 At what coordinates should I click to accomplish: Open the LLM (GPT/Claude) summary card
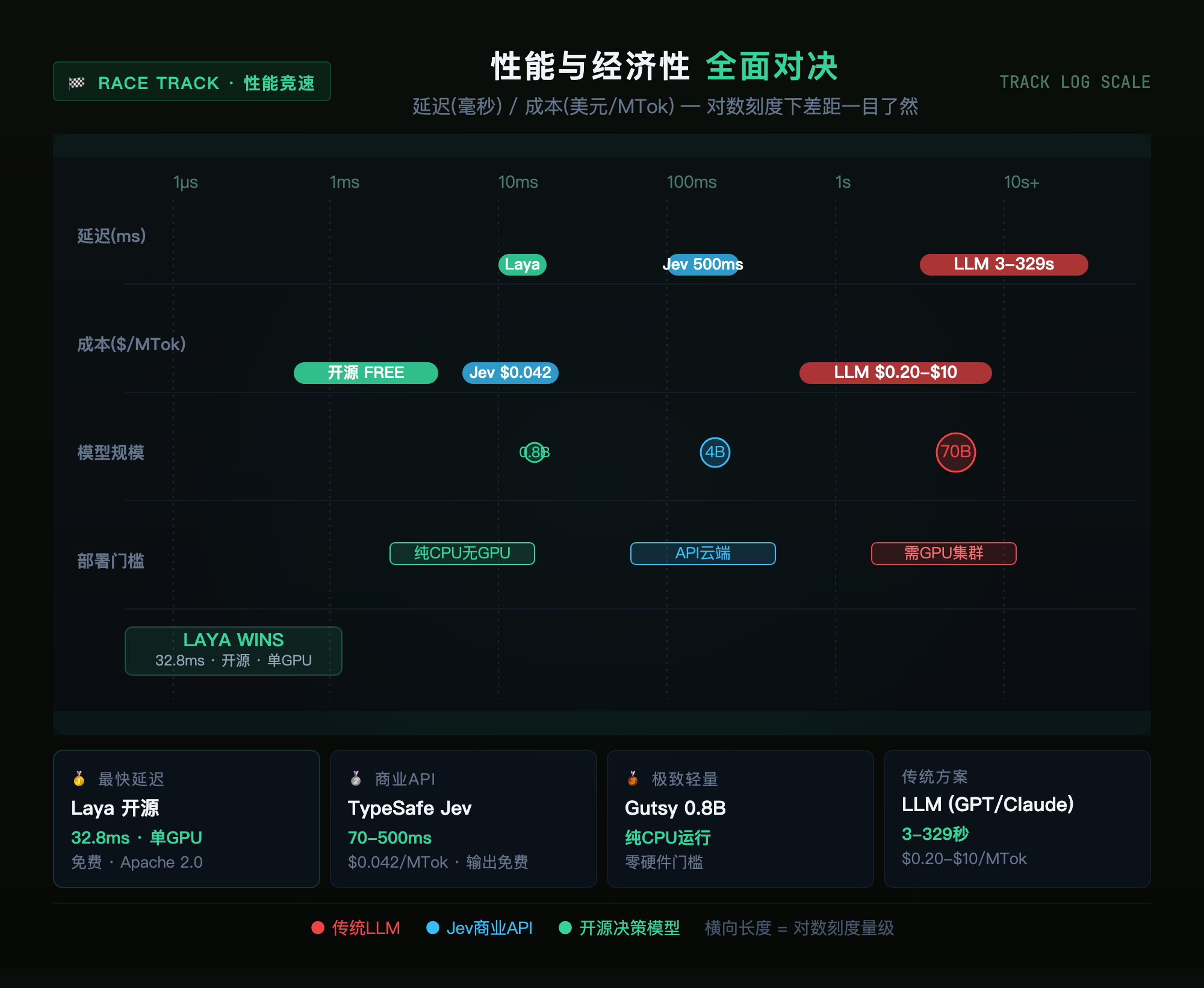pyautogui.click(x=1017, y=818)
